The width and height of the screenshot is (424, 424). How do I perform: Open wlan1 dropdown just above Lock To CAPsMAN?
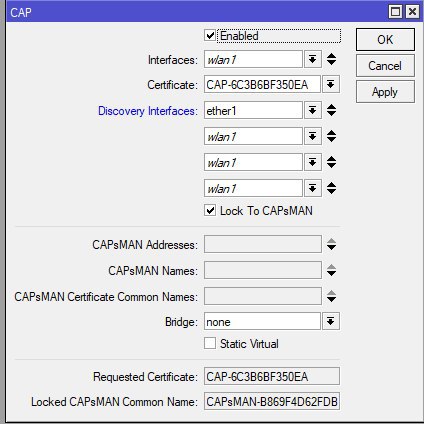coord(312,188)
